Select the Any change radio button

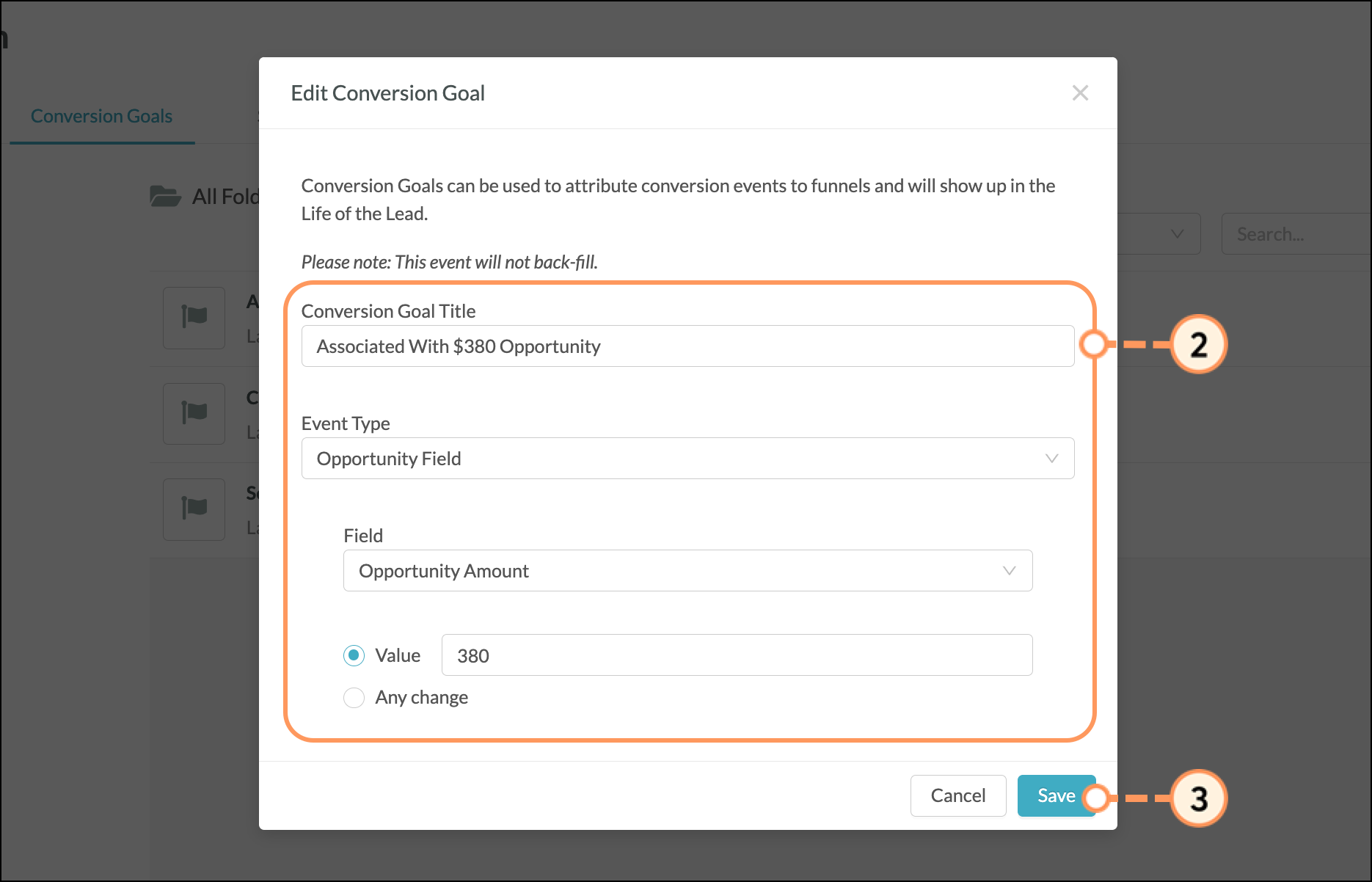click(x=354, y=697)
